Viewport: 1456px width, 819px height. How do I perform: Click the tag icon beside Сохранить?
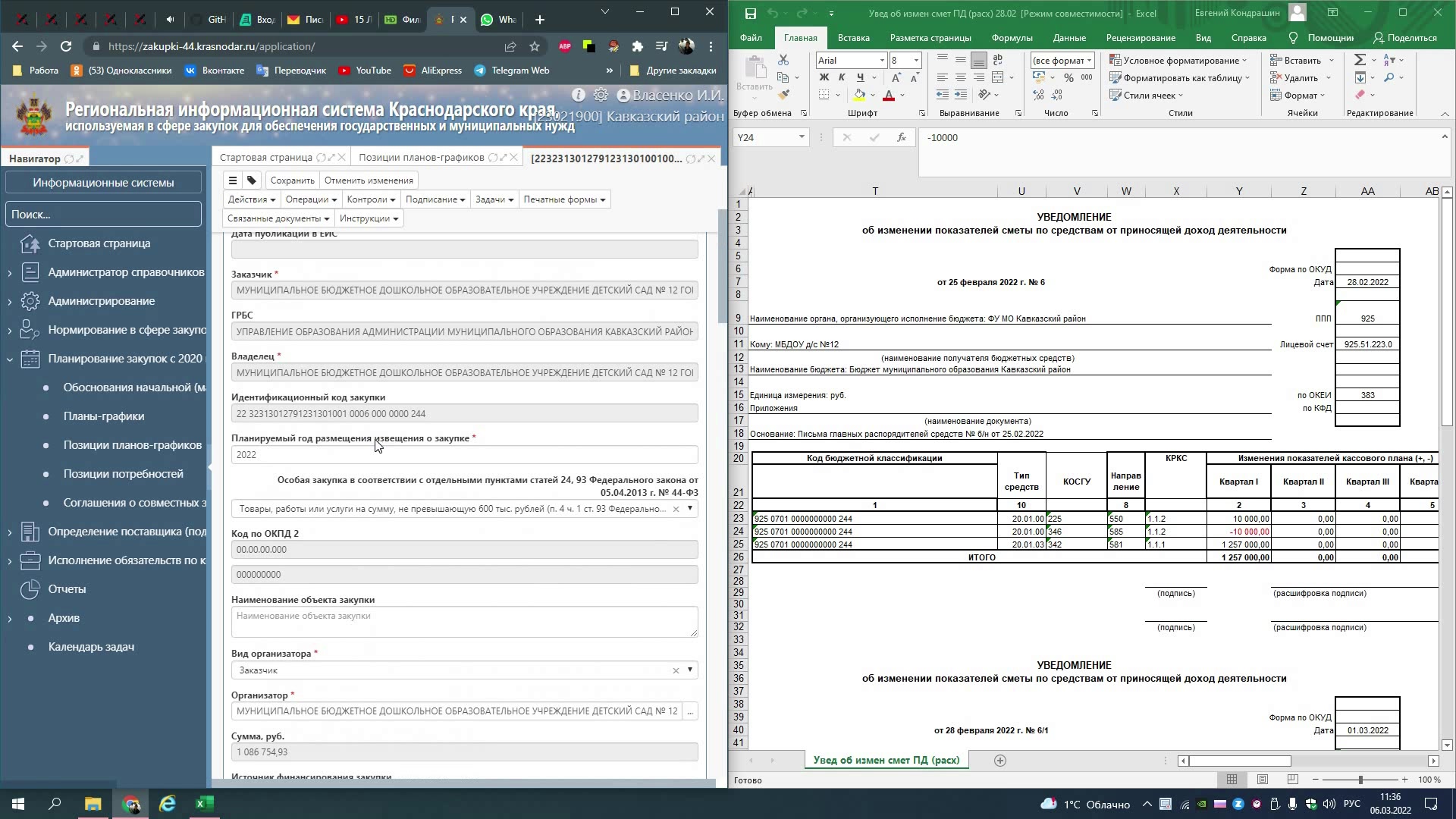click(252, 180)
